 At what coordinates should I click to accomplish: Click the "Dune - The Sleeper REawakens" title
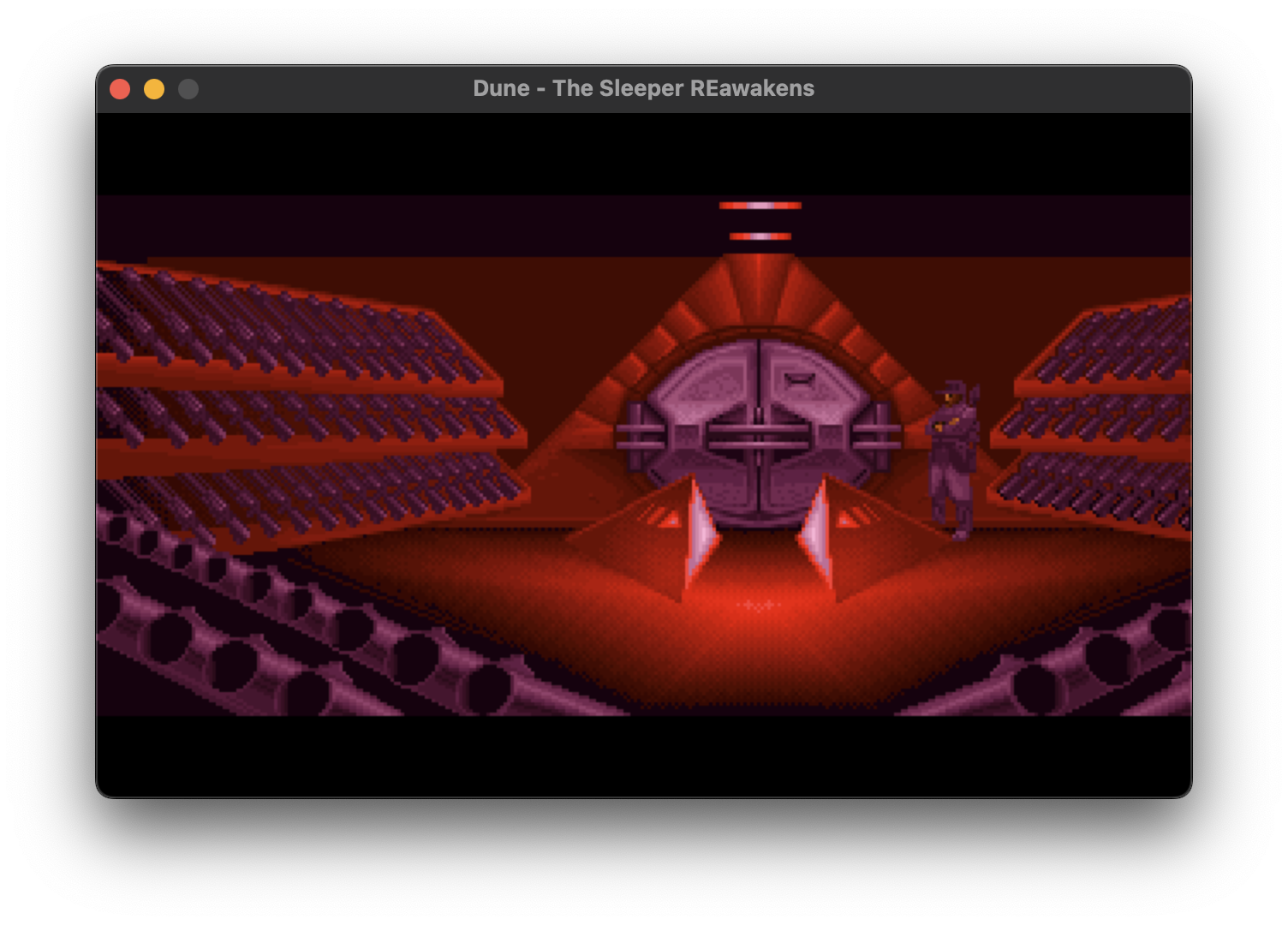click(643, 89)
